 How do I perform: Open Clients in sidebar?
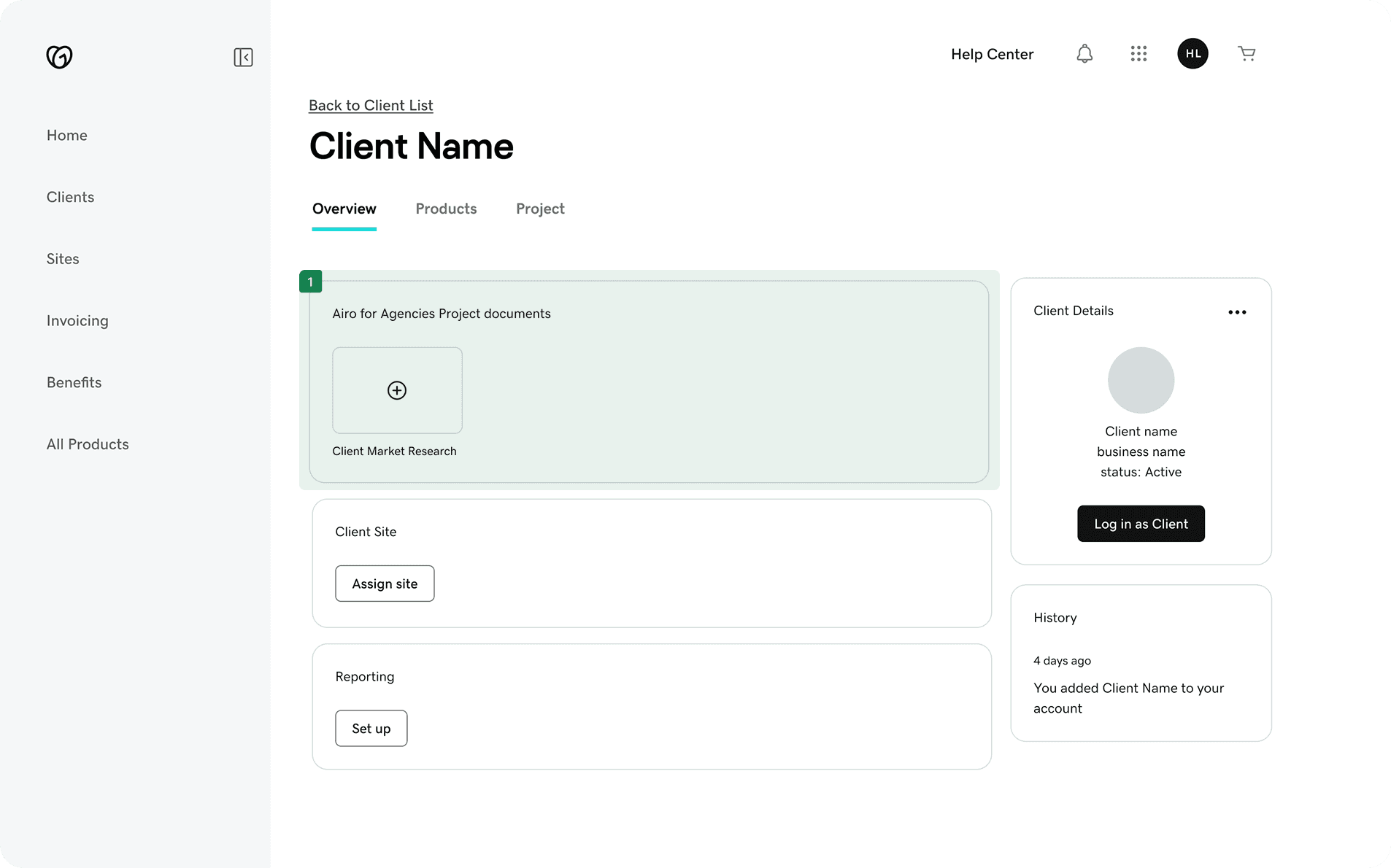70,197
